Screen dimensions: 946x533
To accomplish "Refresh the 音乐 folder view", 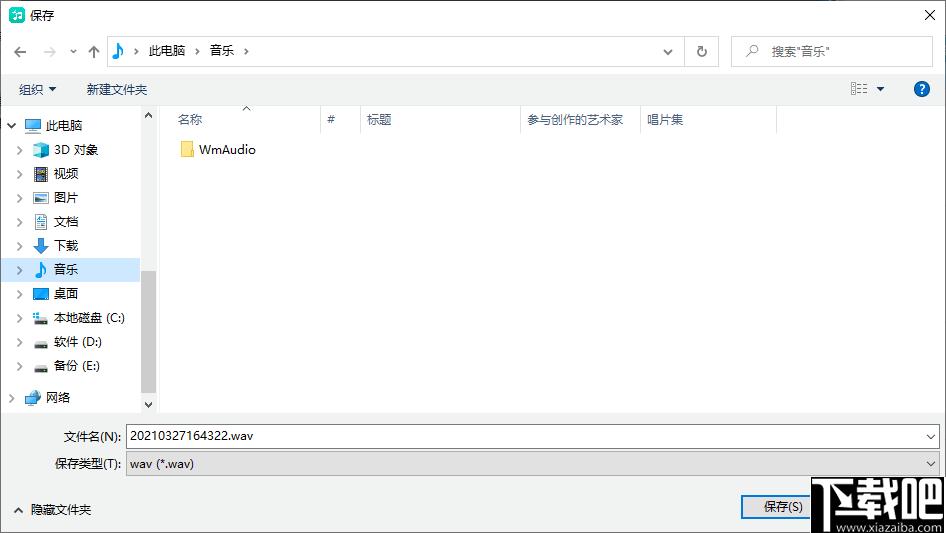I will pos(702,52).
